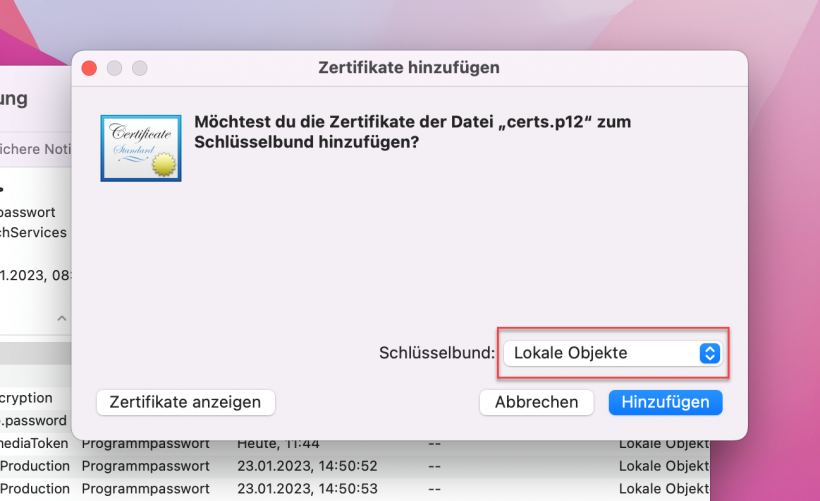Screen dimensions: 820x501
Task: Select the row dated 23.01.2023, 14:50:53
Action: pyautogui.click(x=355, y=488)
